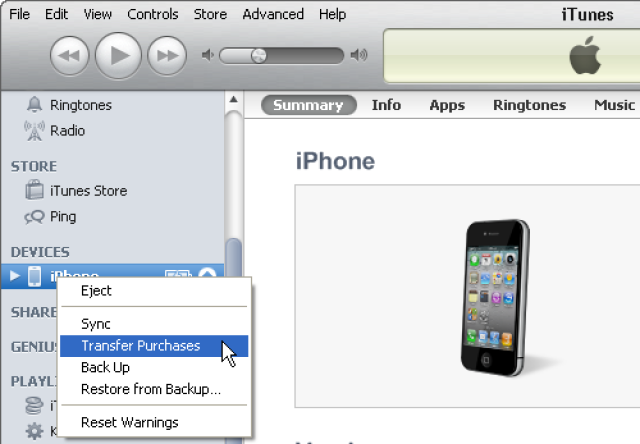Image resolution: width=640 pixels, height=444 pixels.
Task: Click the eject button beside iPhone device
Action: coord(207,273)
